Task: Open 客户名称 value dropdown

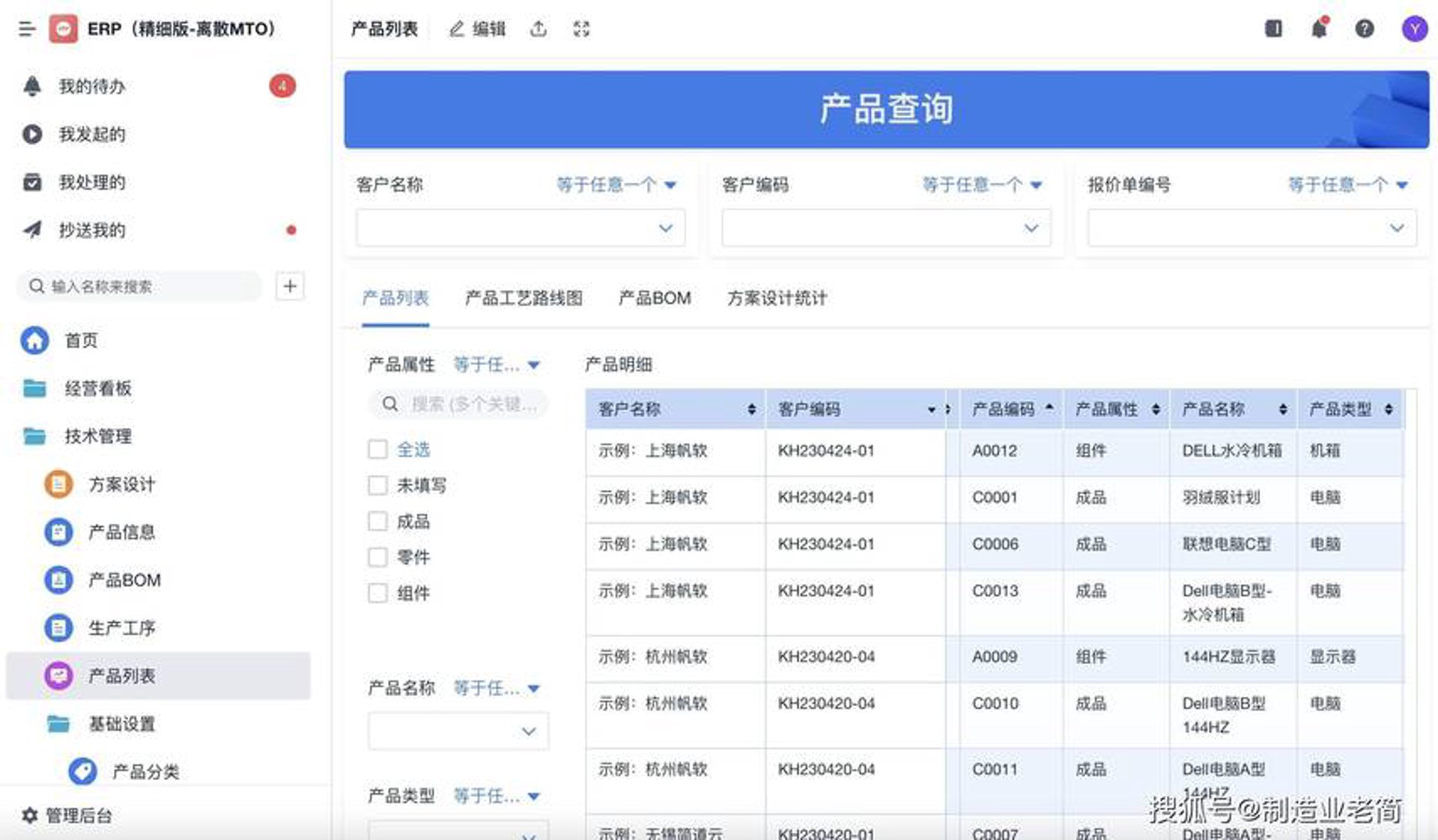Action: [x=521, y=228]
